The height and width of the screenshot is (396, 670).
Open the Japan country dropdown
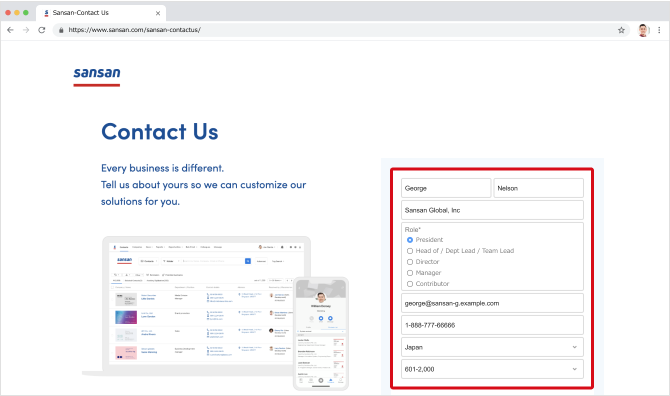click(492, 347)
